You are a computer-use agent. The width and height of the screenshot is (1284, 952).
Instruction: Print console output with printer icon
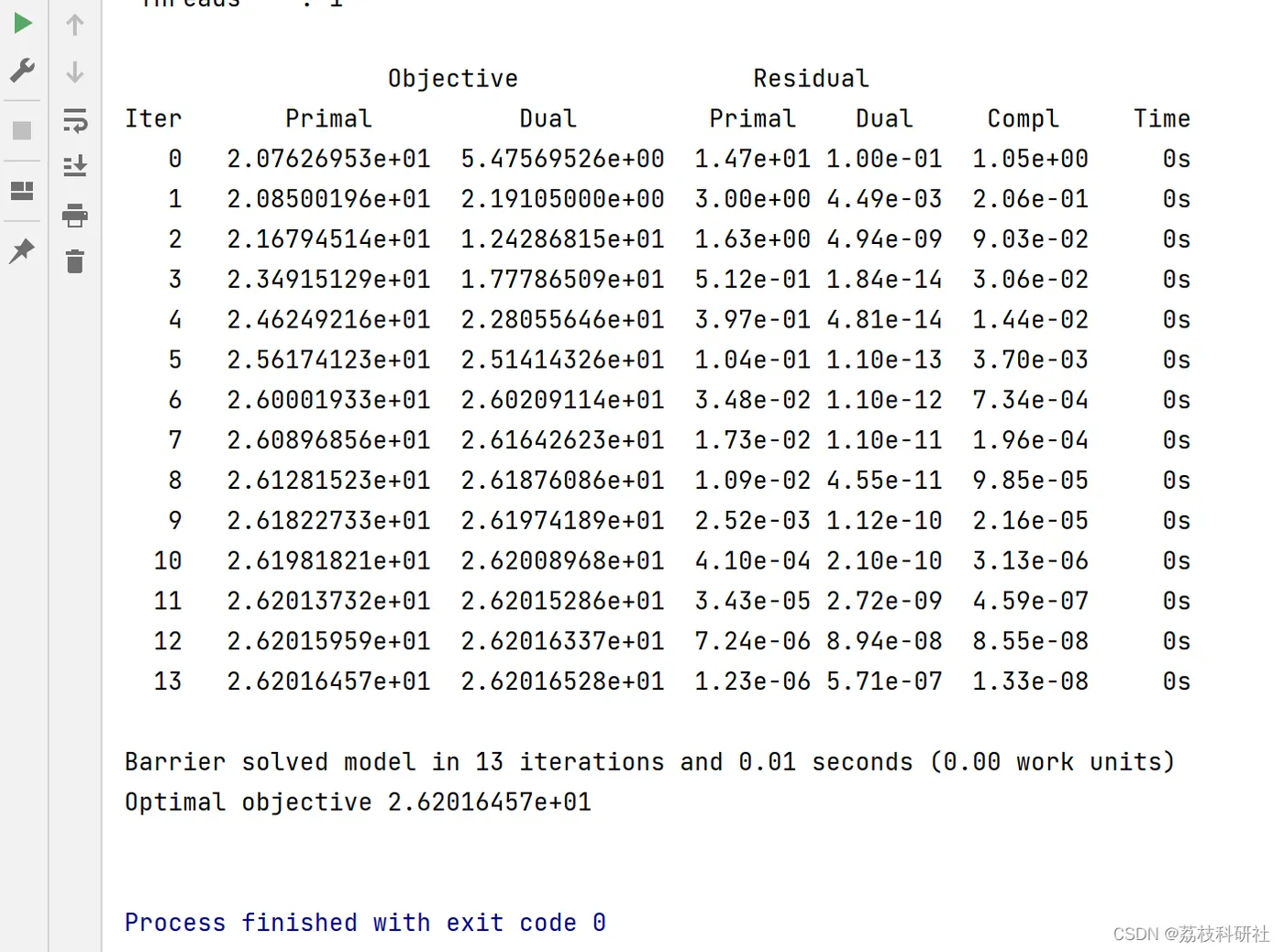point(75,216)
